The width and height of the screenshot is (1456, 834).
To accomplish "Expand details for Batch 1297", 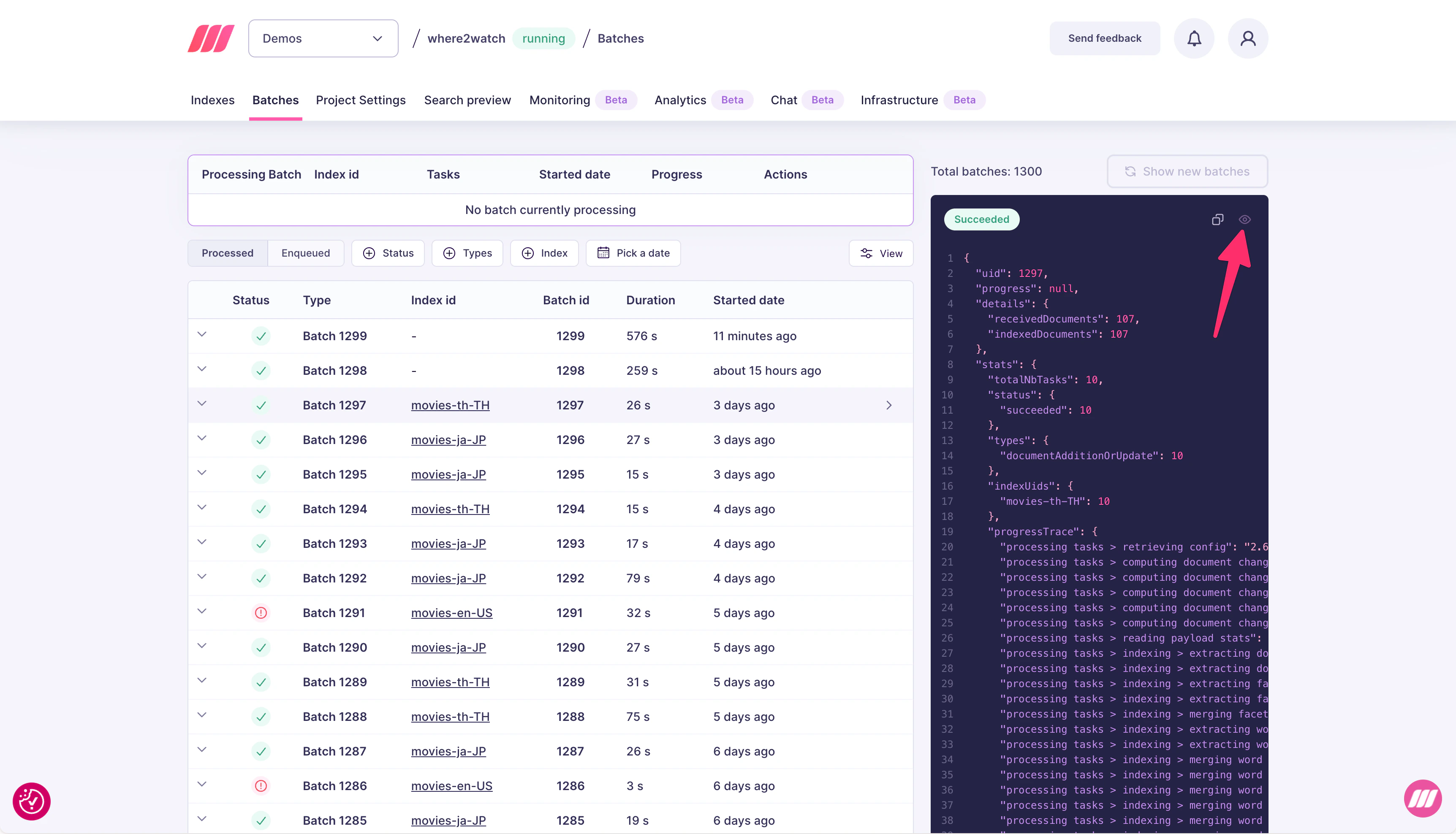I will 202,404.
